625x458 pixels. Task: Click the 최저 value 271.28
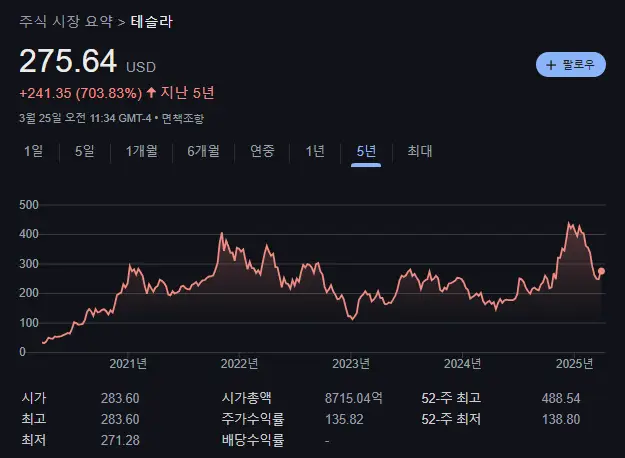(120, 440)
